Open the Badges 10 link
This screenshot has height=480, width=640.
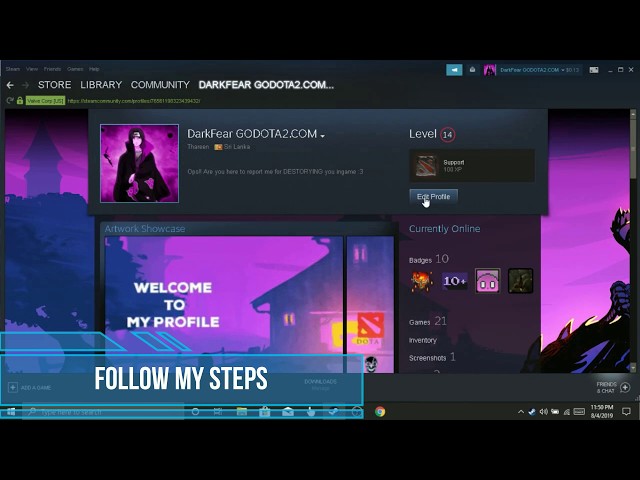coord(429,259)
